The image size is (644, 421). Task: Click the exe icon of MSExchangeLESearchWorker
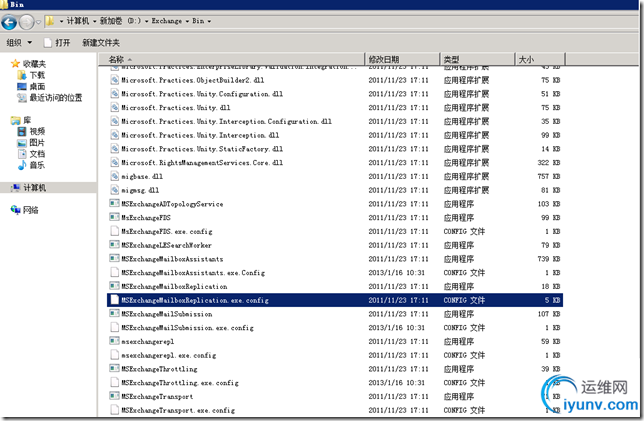(114, 244)
